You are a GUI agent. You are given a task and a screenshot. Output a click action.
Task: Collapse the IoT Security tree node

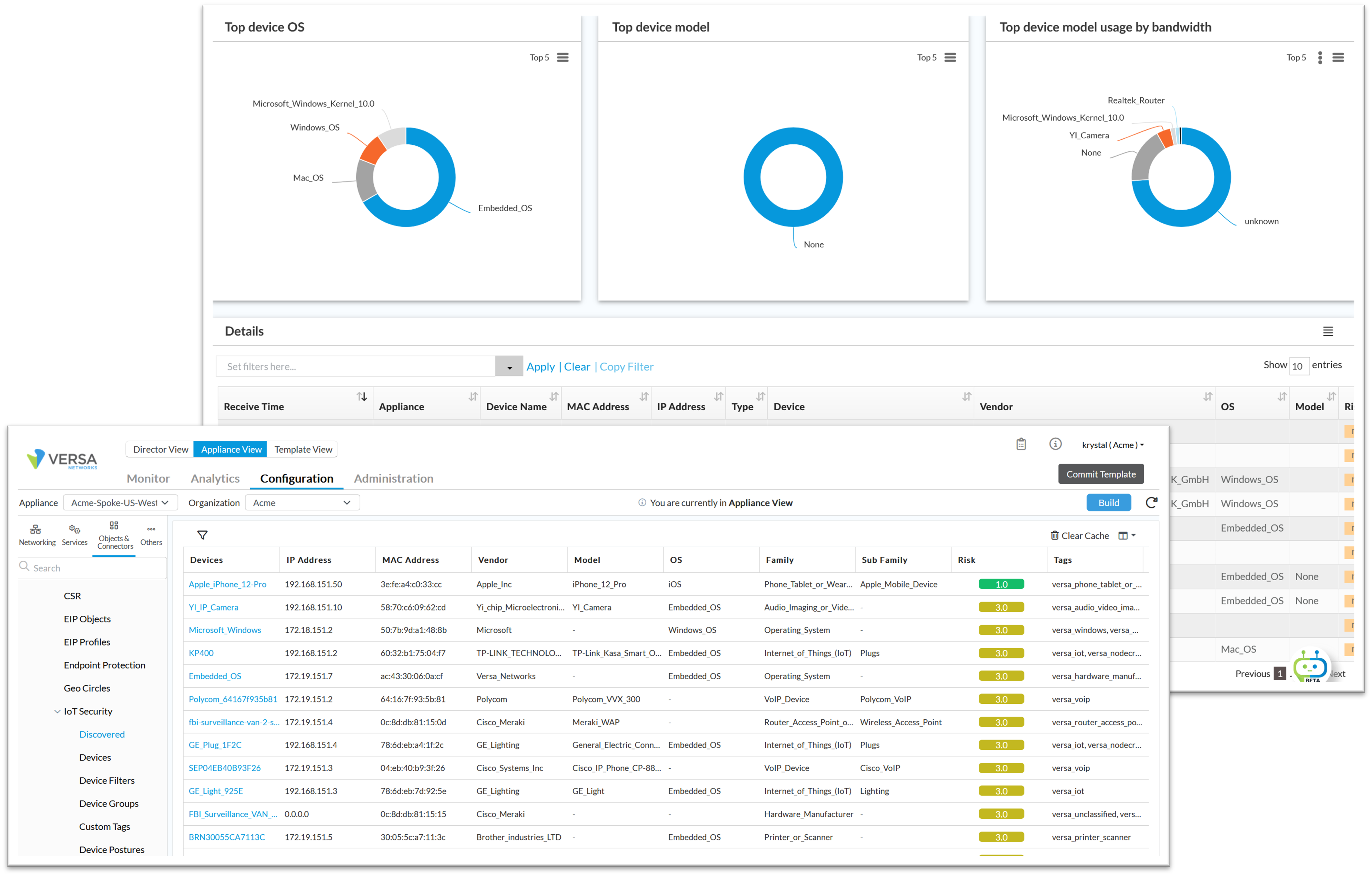click(58, 711)
